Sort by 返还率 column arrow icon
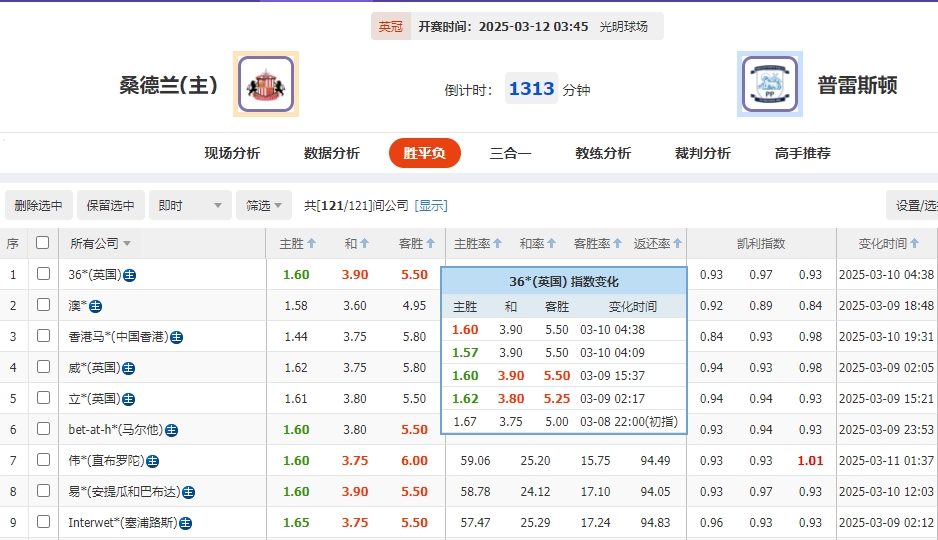938x540 pixels. [679, 244]
